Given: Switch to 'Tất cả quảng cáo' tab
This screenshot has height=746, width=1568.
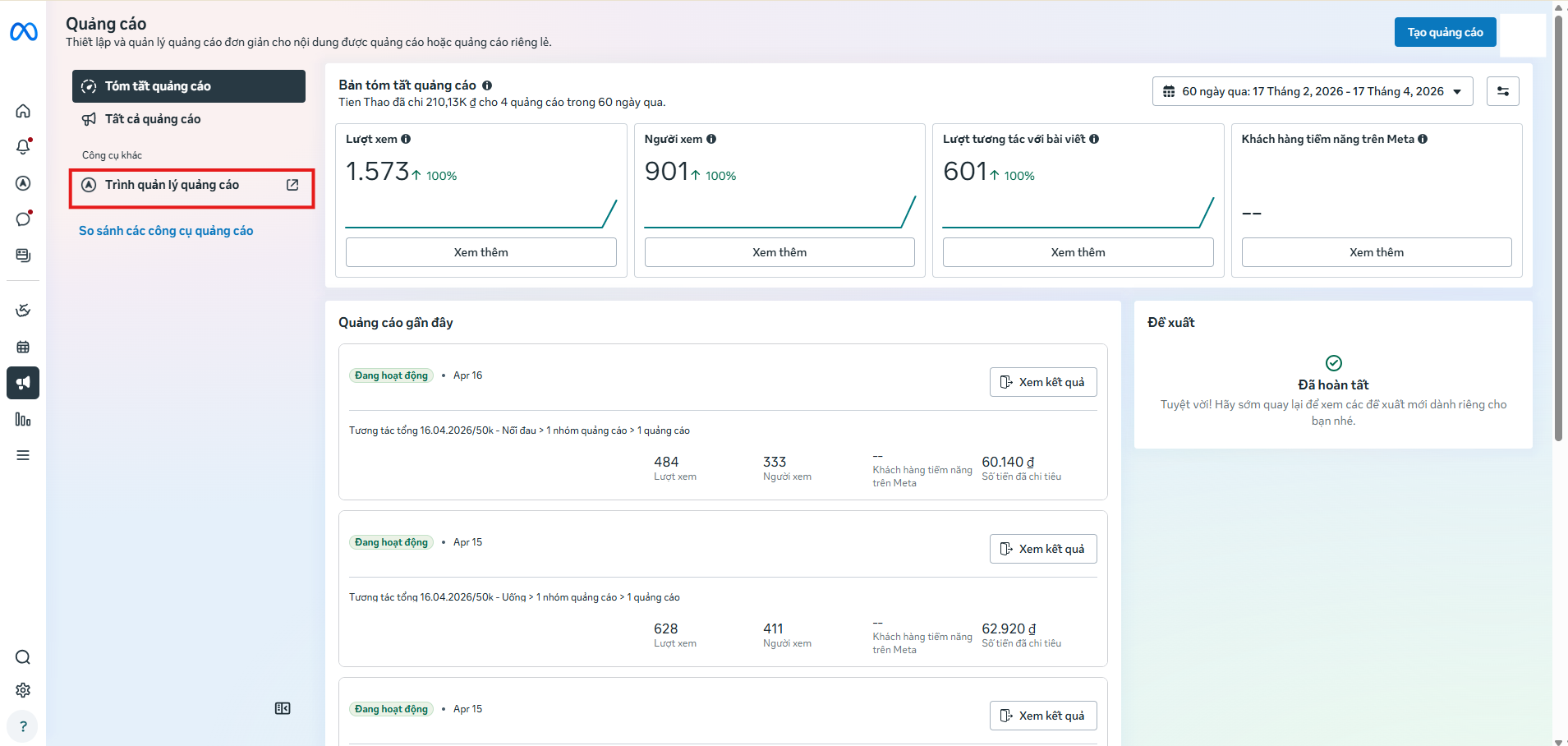Looking at the screenshot, I should (x=152, y=118).
